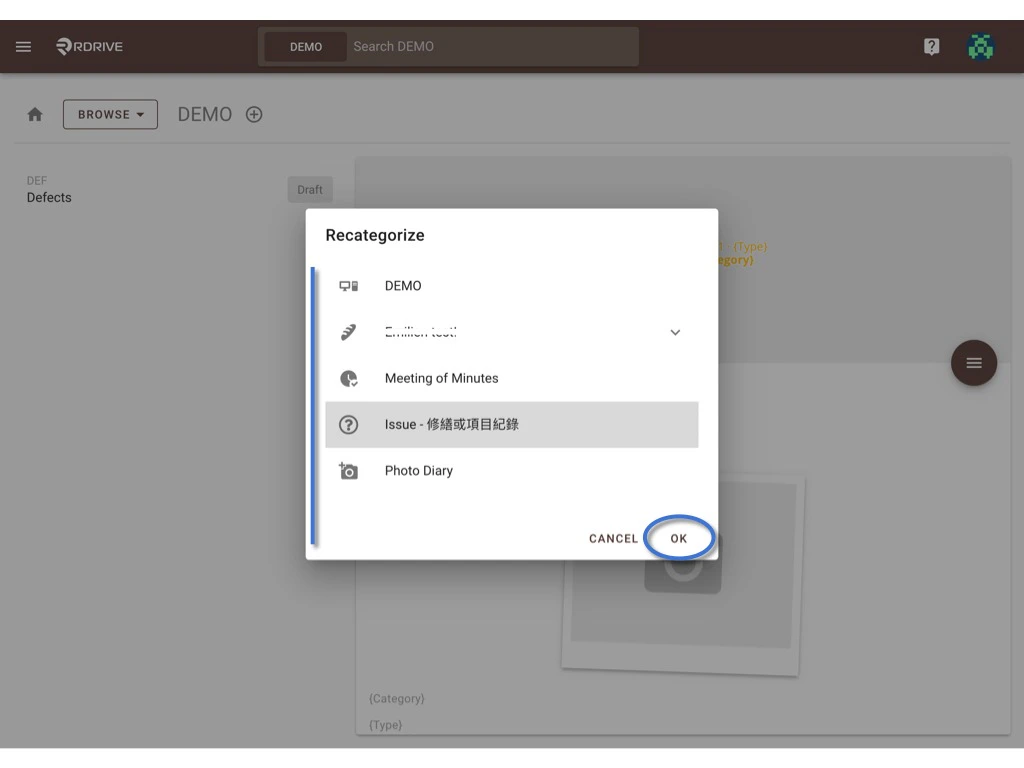Click the DEMO scope chip in search

point(306,47)
